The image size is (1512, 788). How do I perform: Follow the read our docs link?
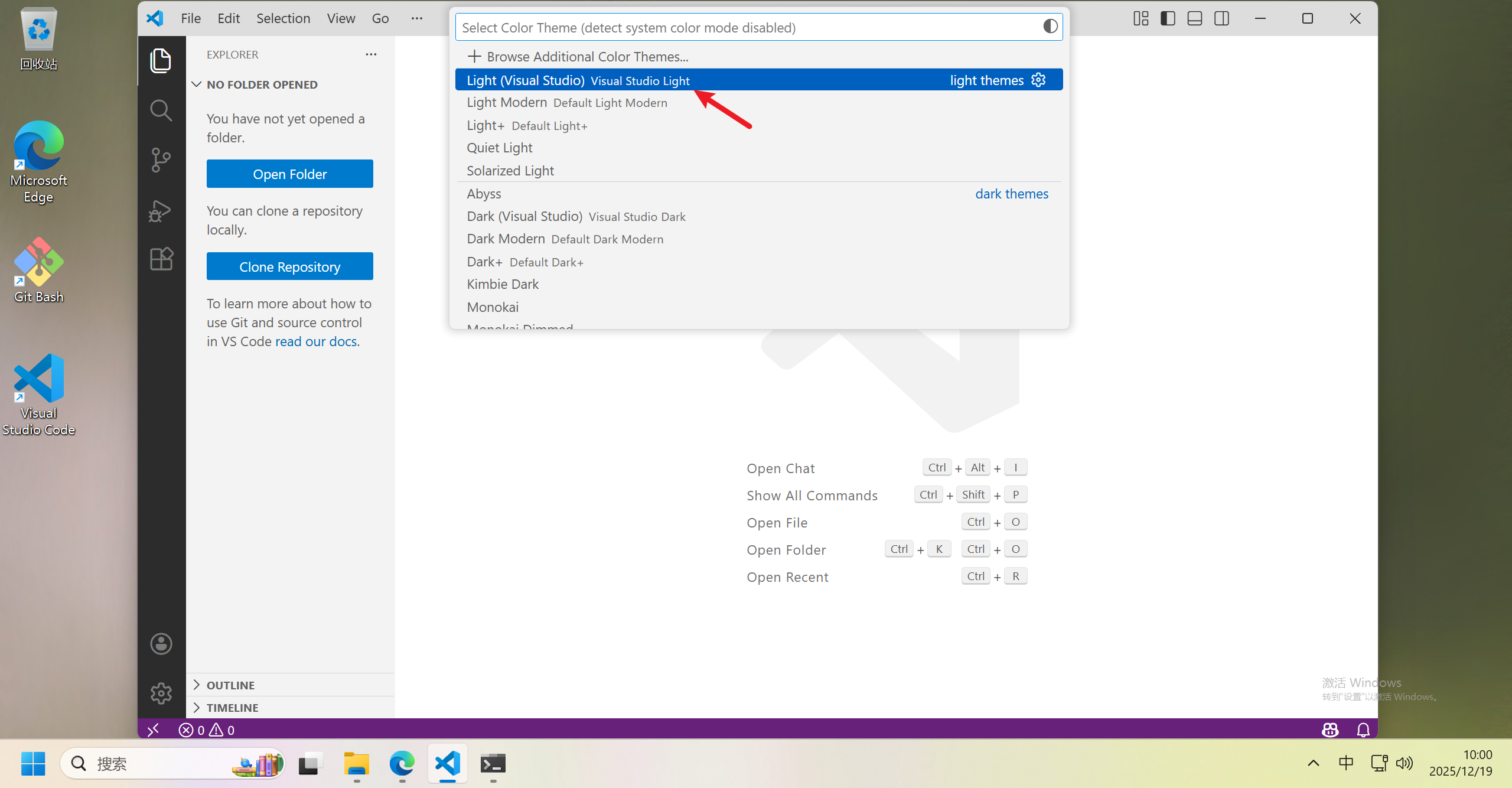tap(317, 341)
